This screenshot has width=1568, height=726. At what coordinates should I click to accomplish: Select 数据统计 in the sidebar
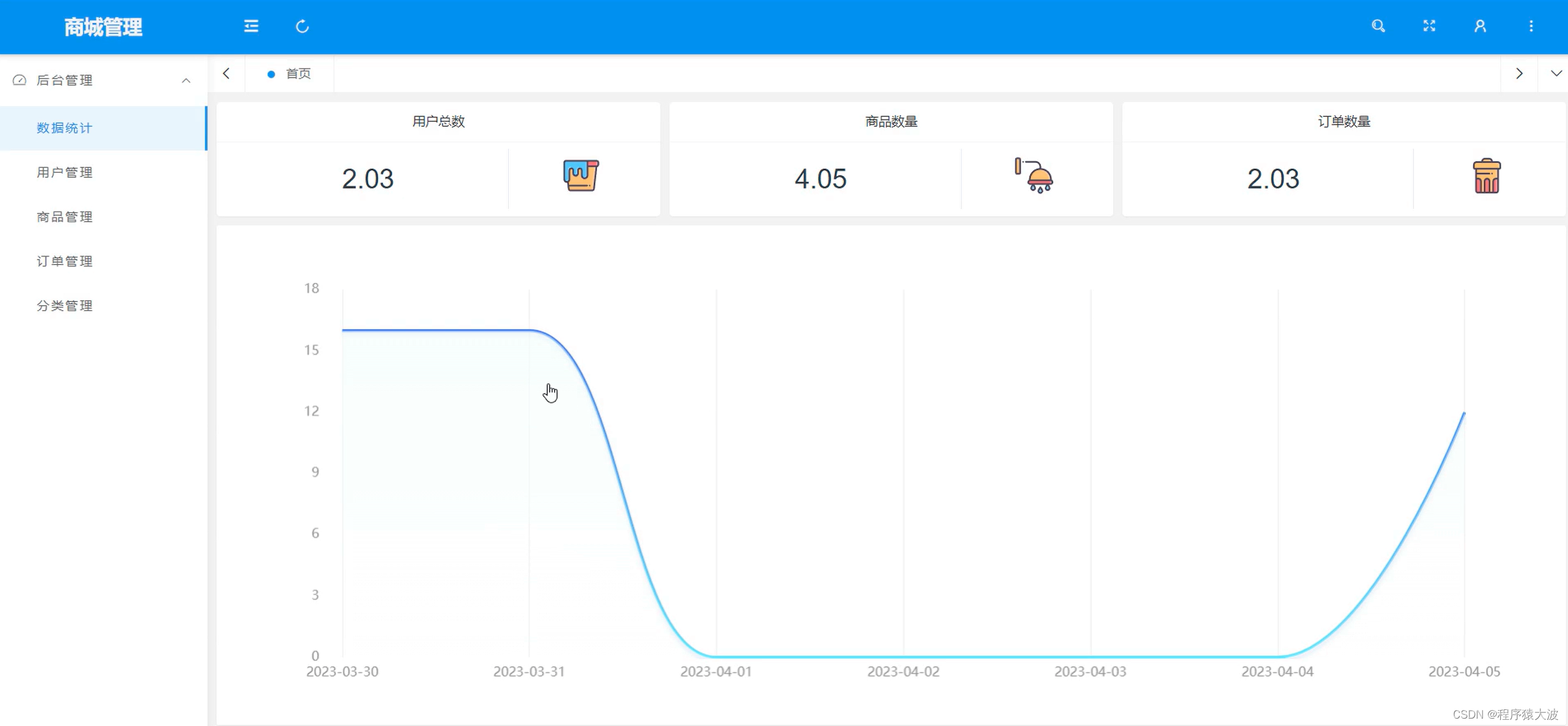pyautogui.click(x=65, y=128)
